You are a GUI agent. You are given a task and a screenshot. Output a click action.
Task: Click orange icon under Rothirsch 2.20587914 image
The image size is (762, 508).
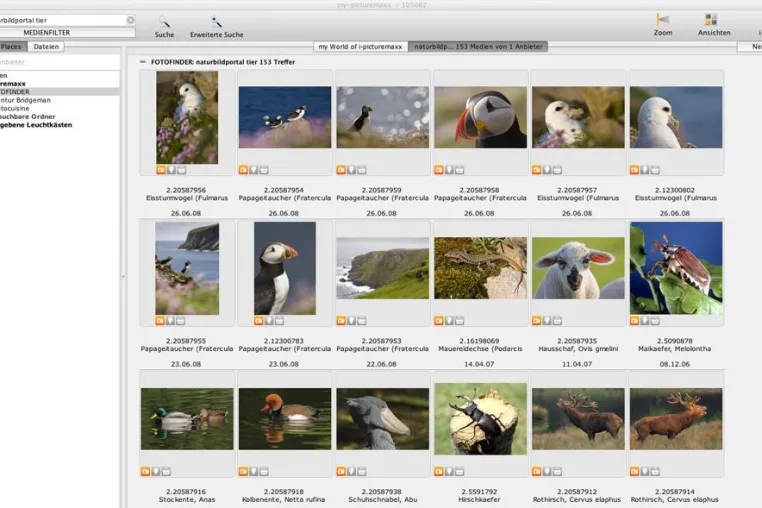click(634, 471)
